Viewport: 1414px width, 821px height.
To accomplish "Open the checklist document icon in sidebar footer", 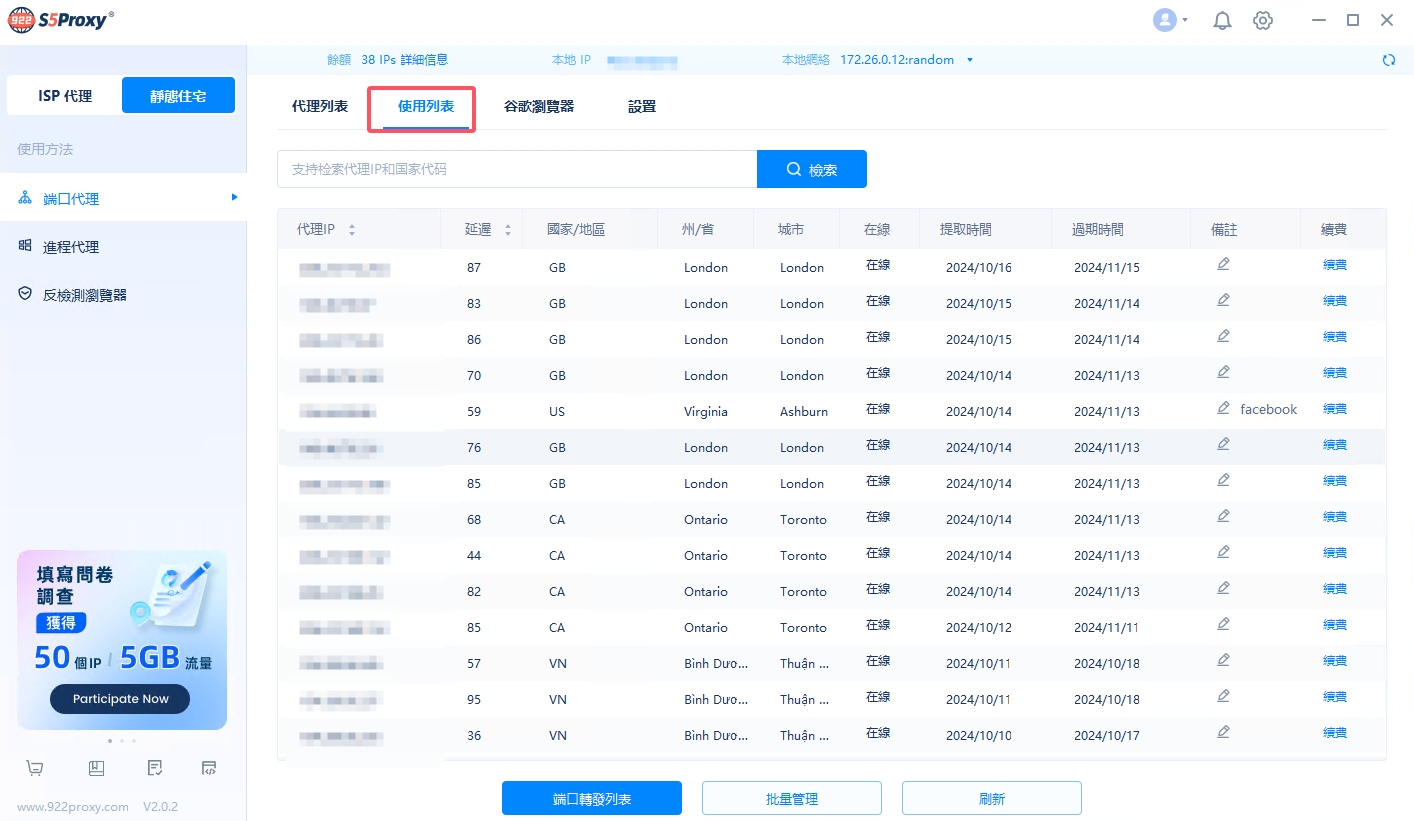I will [x=155, y=768].
